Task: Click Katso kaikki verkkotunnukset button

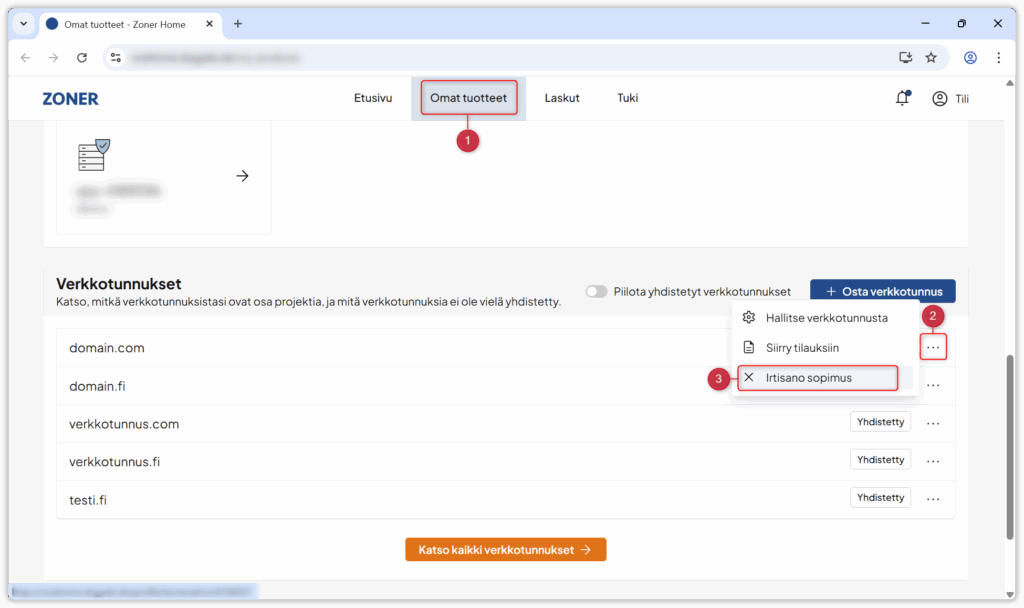Action: [x=505, y=550]
